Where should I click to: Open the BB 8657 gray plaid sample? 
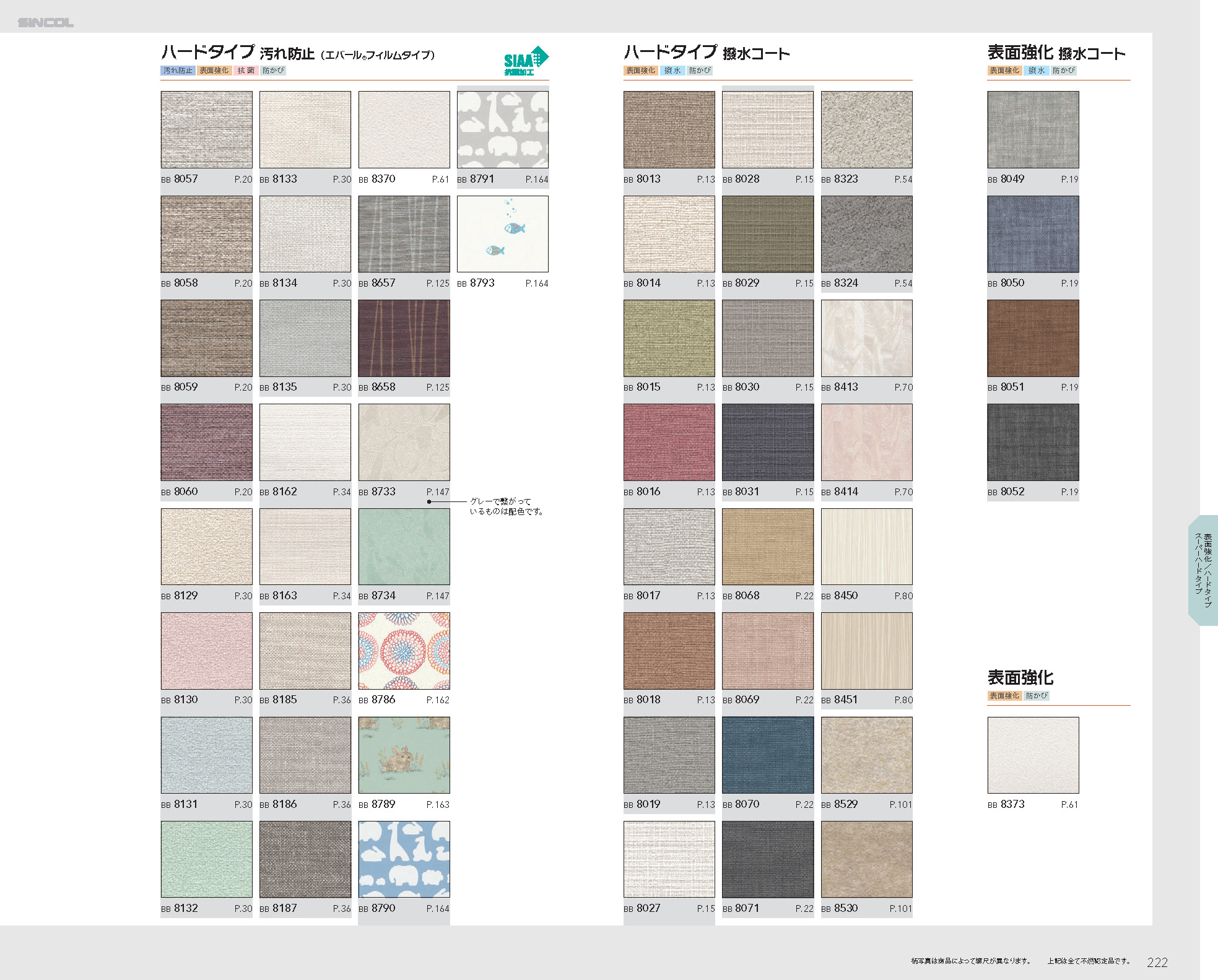click(404, 234)
